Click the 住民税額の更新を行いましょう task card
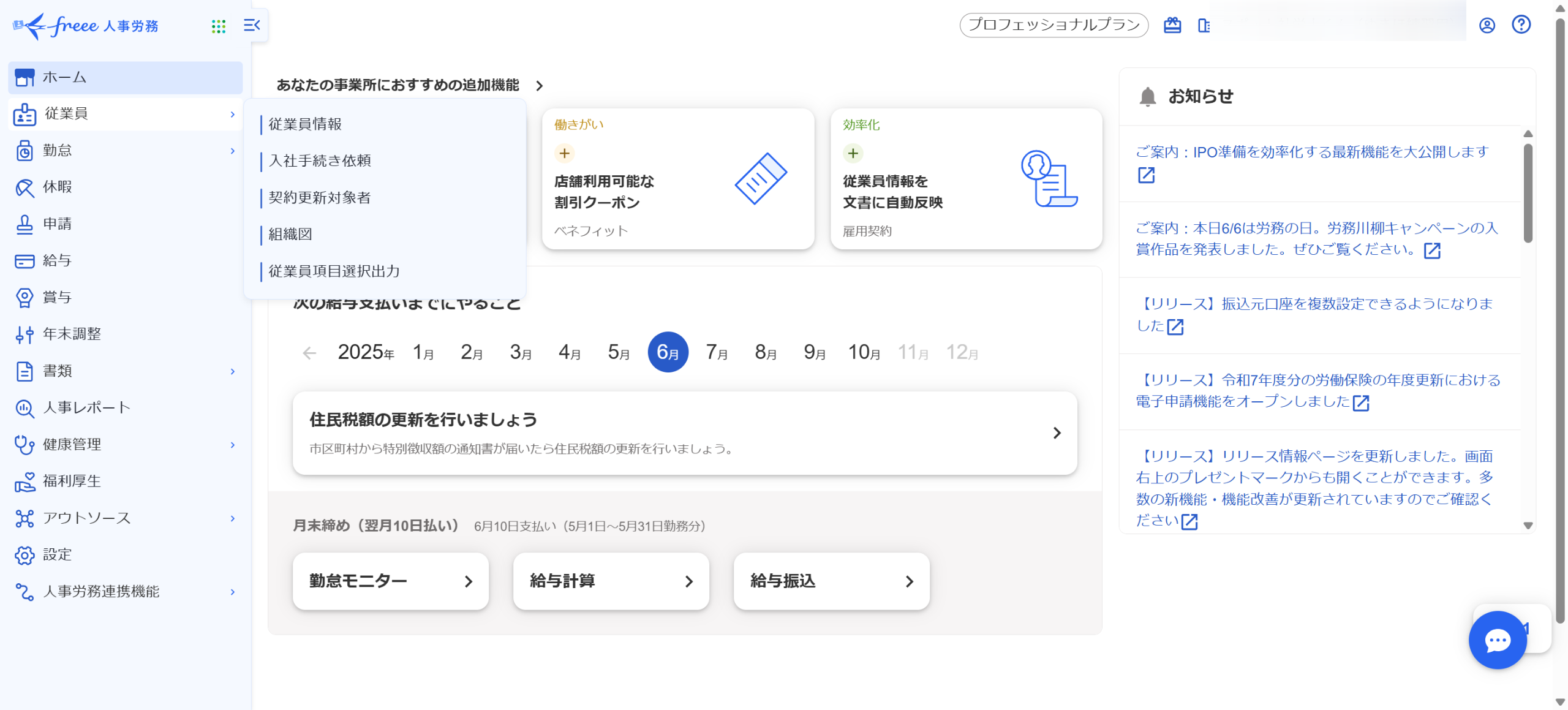 coord(684,433)
